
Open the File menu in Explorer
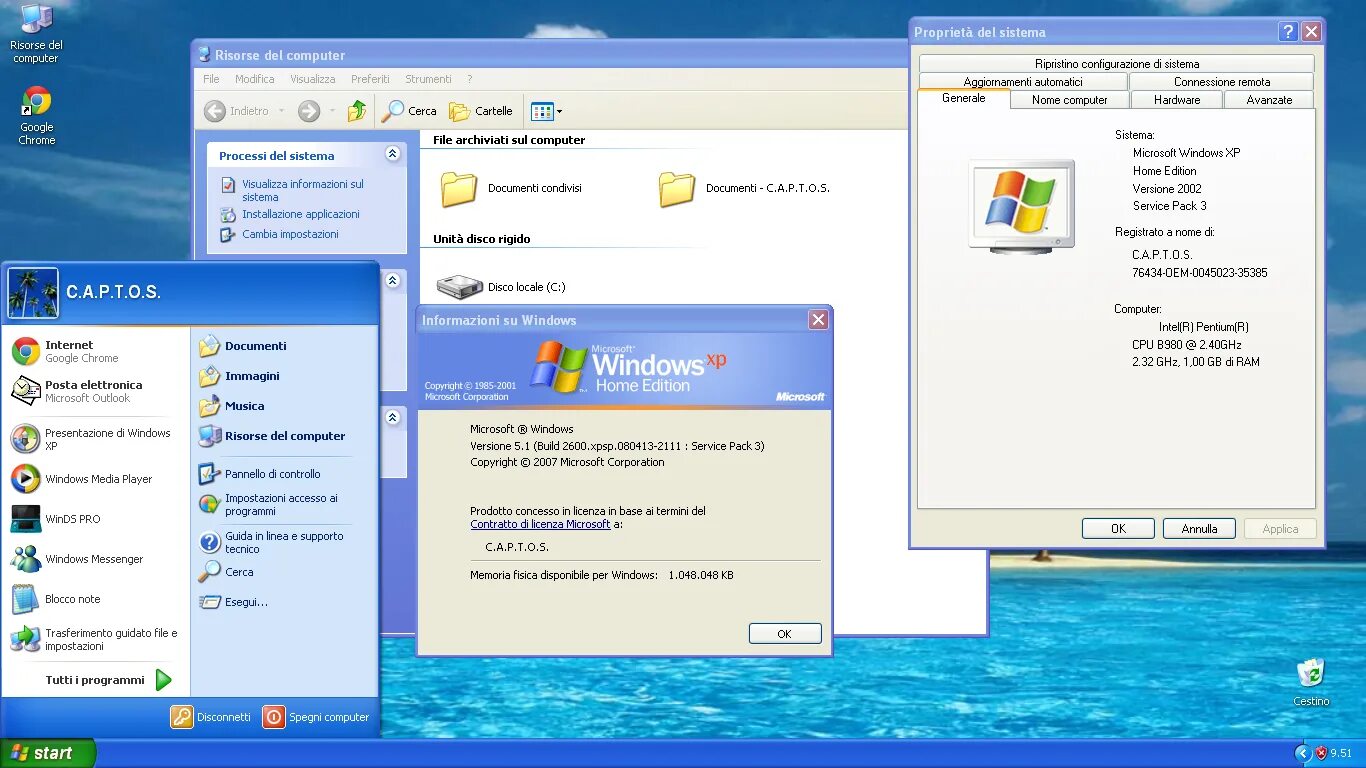(211, 79)
